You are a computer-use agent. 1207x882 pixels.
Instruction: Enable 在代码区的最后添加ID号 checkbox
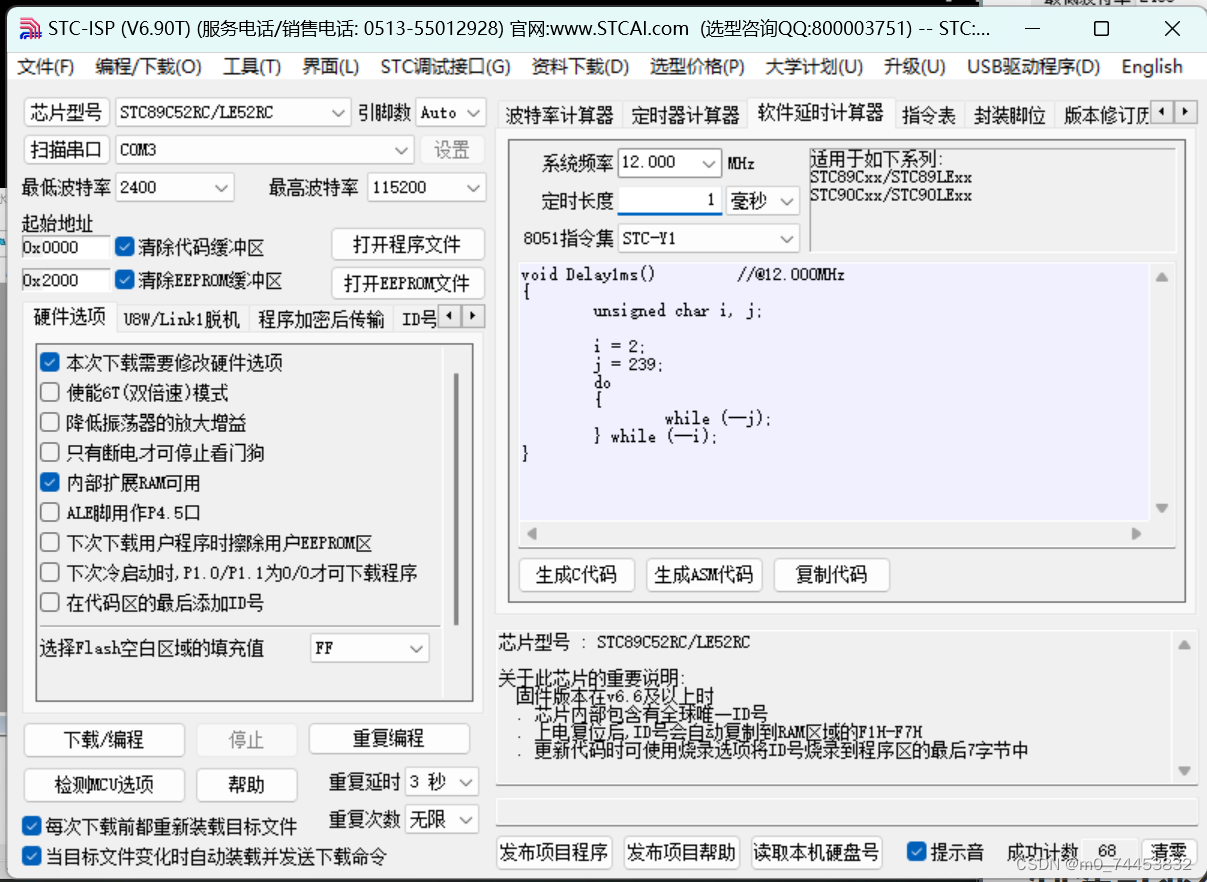[50, 603]
